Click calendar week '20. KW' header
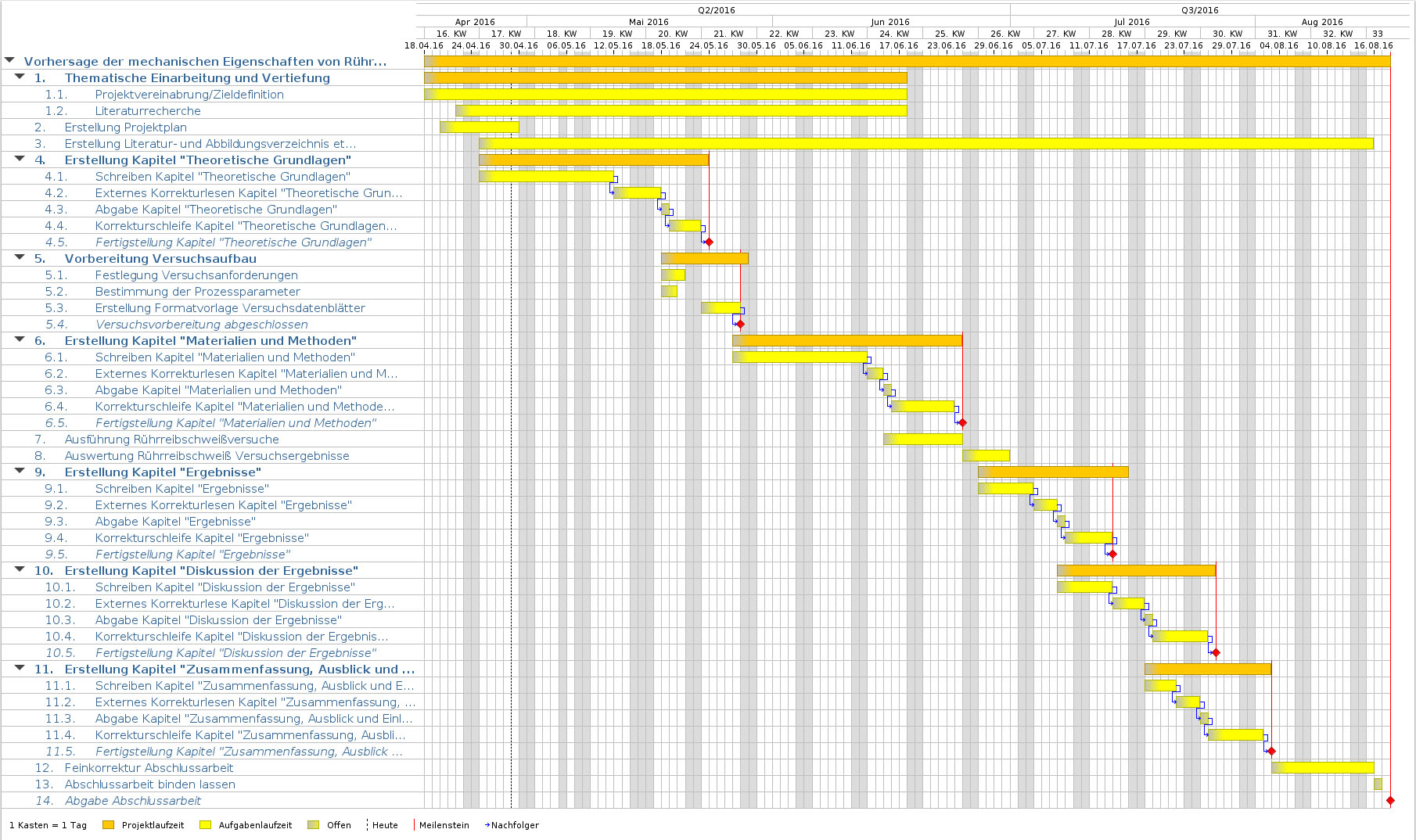This screenshot has height=840, width=1416. tap(673, 34)
